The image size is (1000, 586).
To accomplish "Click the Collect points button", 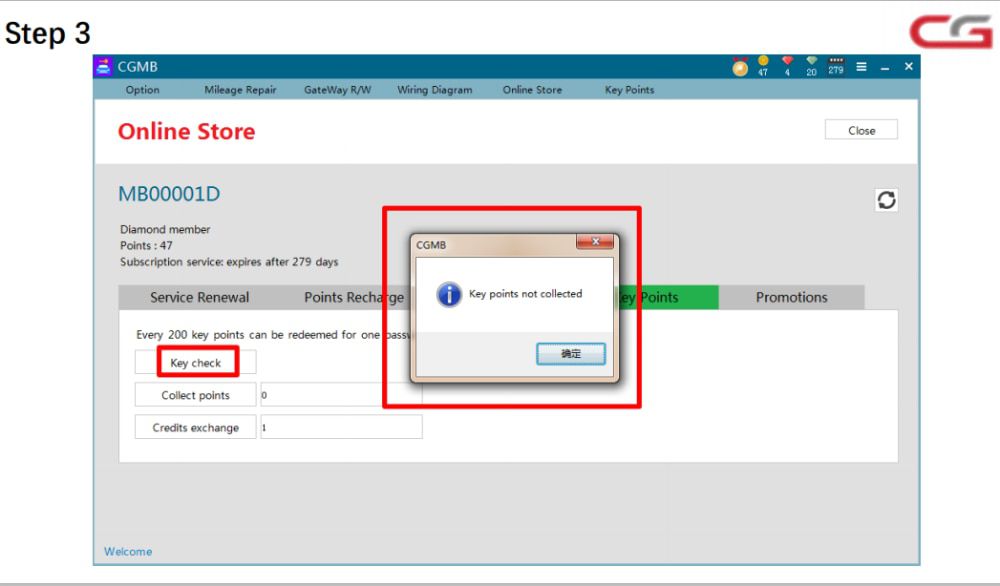I will pyautogui.click(x=195, y=395).
